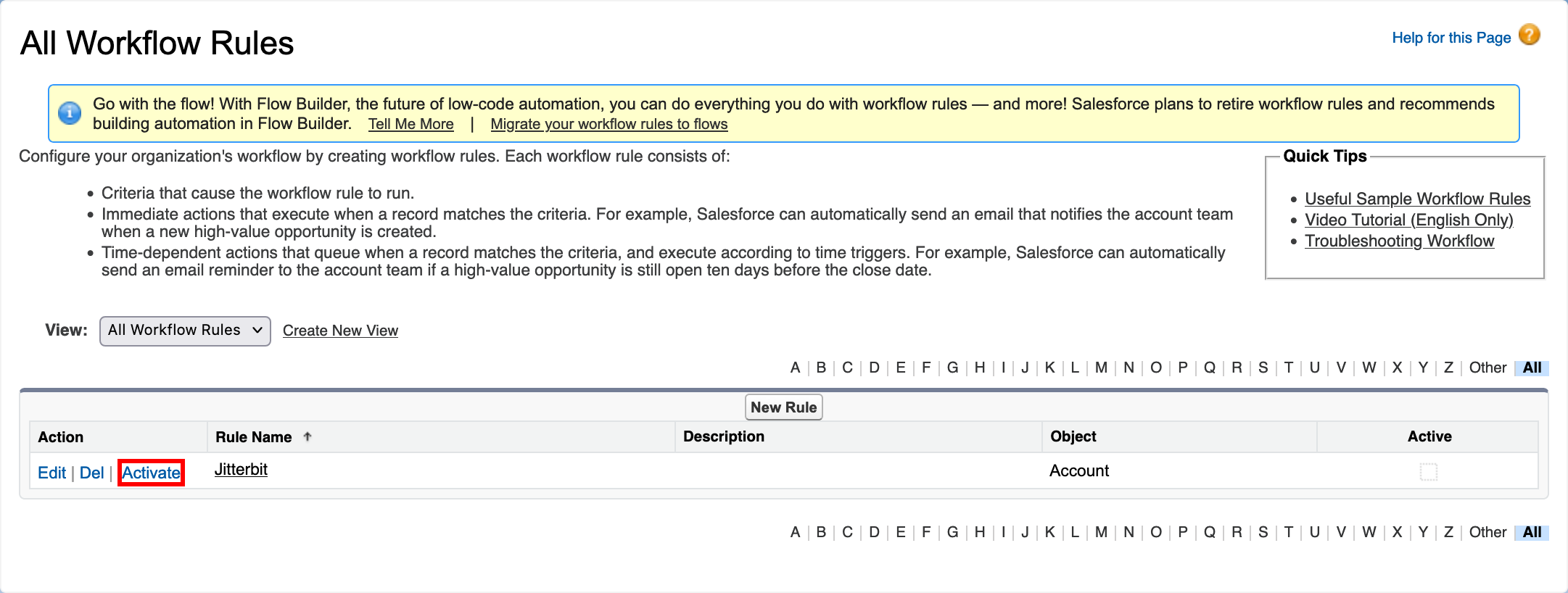Delete the Jitterbit rule via Del link
The image size is (1568, 593).
coord(92,473)
